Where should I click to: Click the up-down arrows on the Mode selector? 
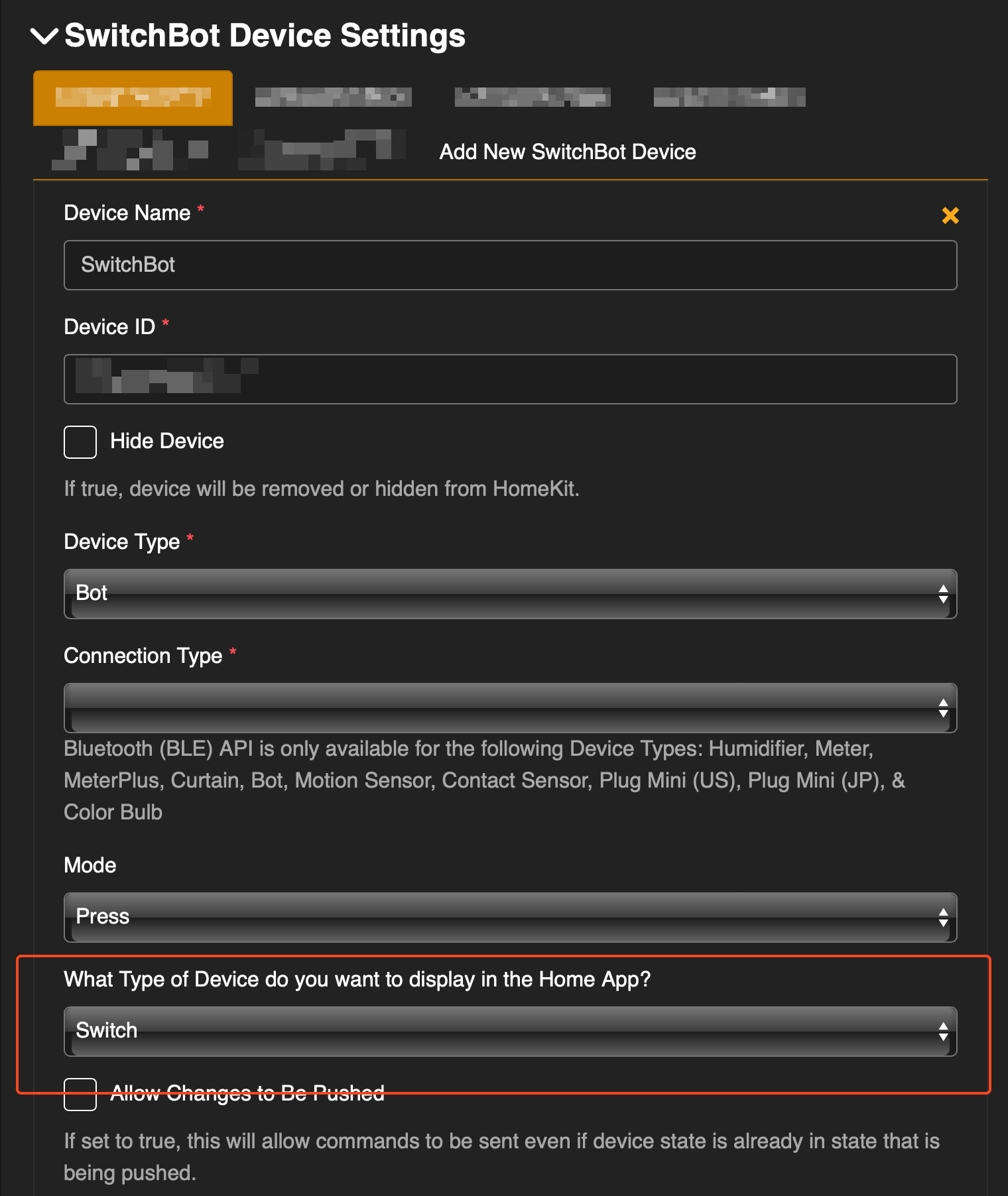(x=942, y=918)
